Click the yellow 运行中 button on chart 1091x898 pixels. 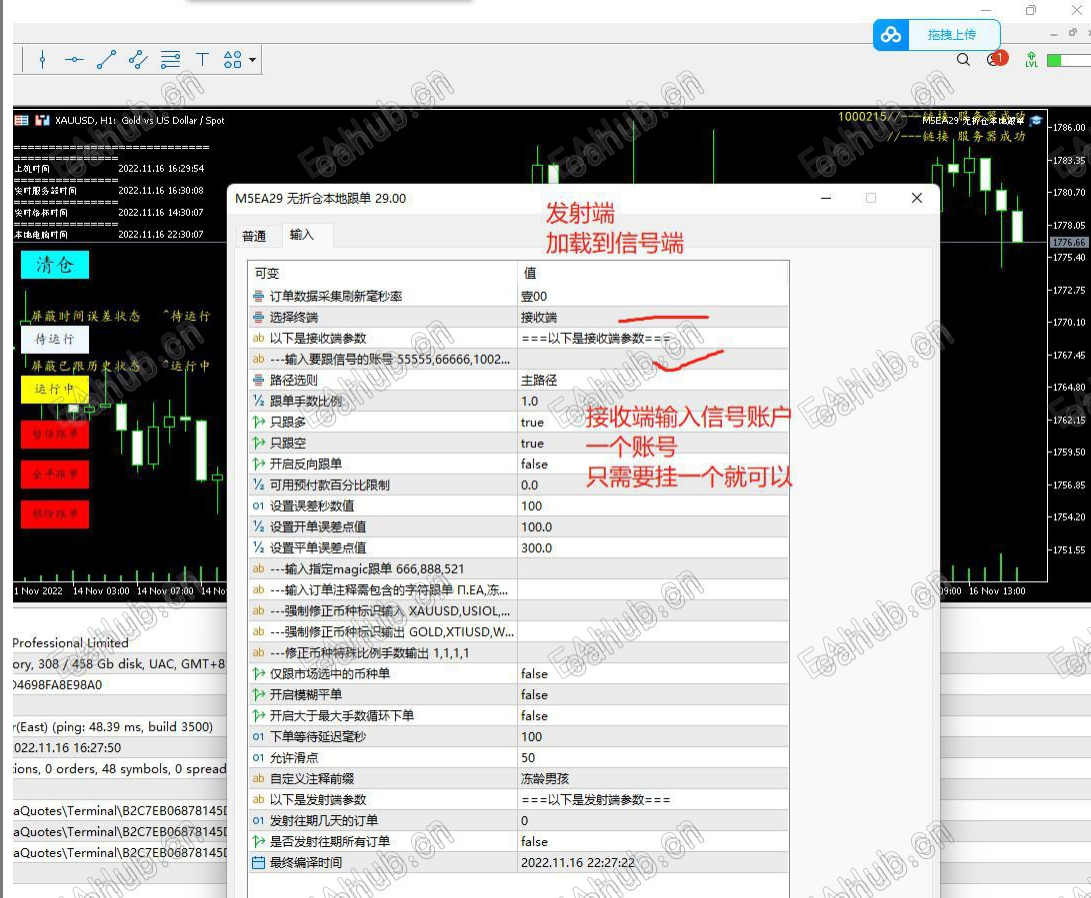click(55, 389)
